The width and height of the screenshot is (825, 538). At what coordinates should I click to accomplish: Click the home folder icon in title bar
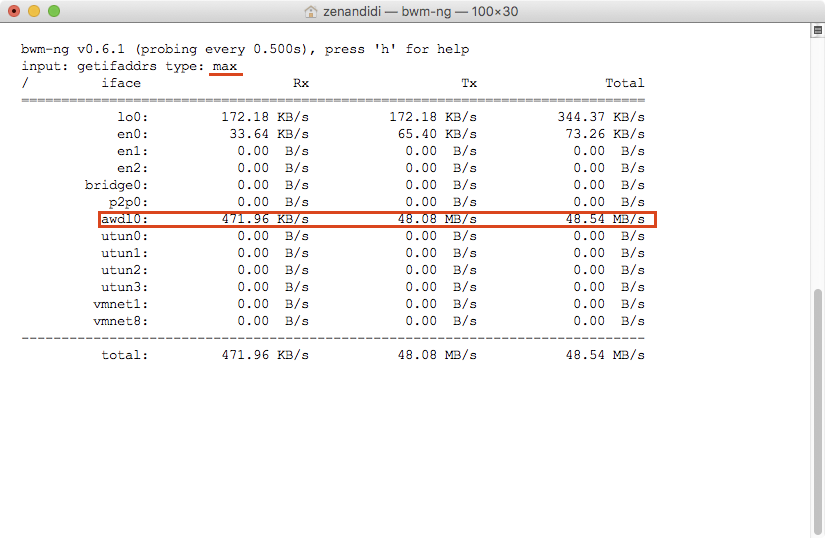point(311,12)
